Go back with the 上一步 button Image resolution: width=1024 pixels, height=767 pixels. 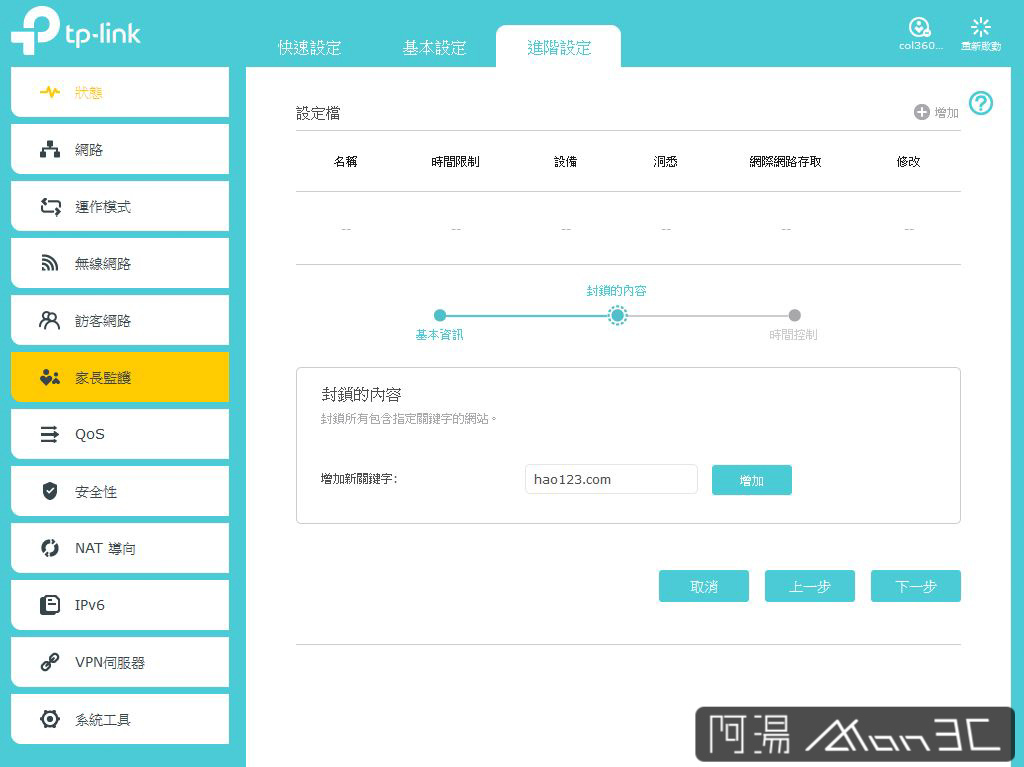[x=810, y=586]
